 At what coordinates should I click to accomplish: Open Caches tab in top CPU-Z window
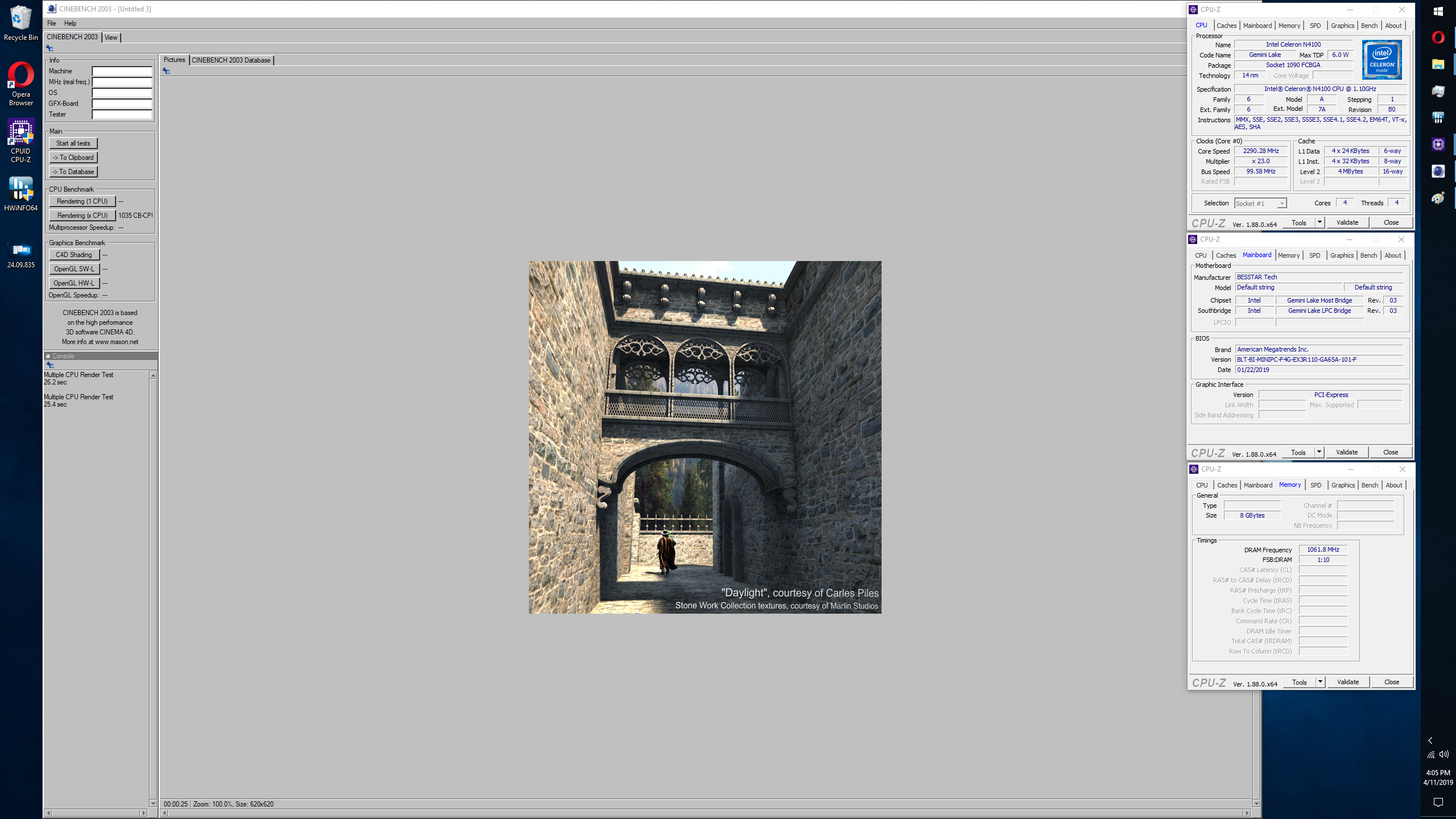coord(1227,26)
